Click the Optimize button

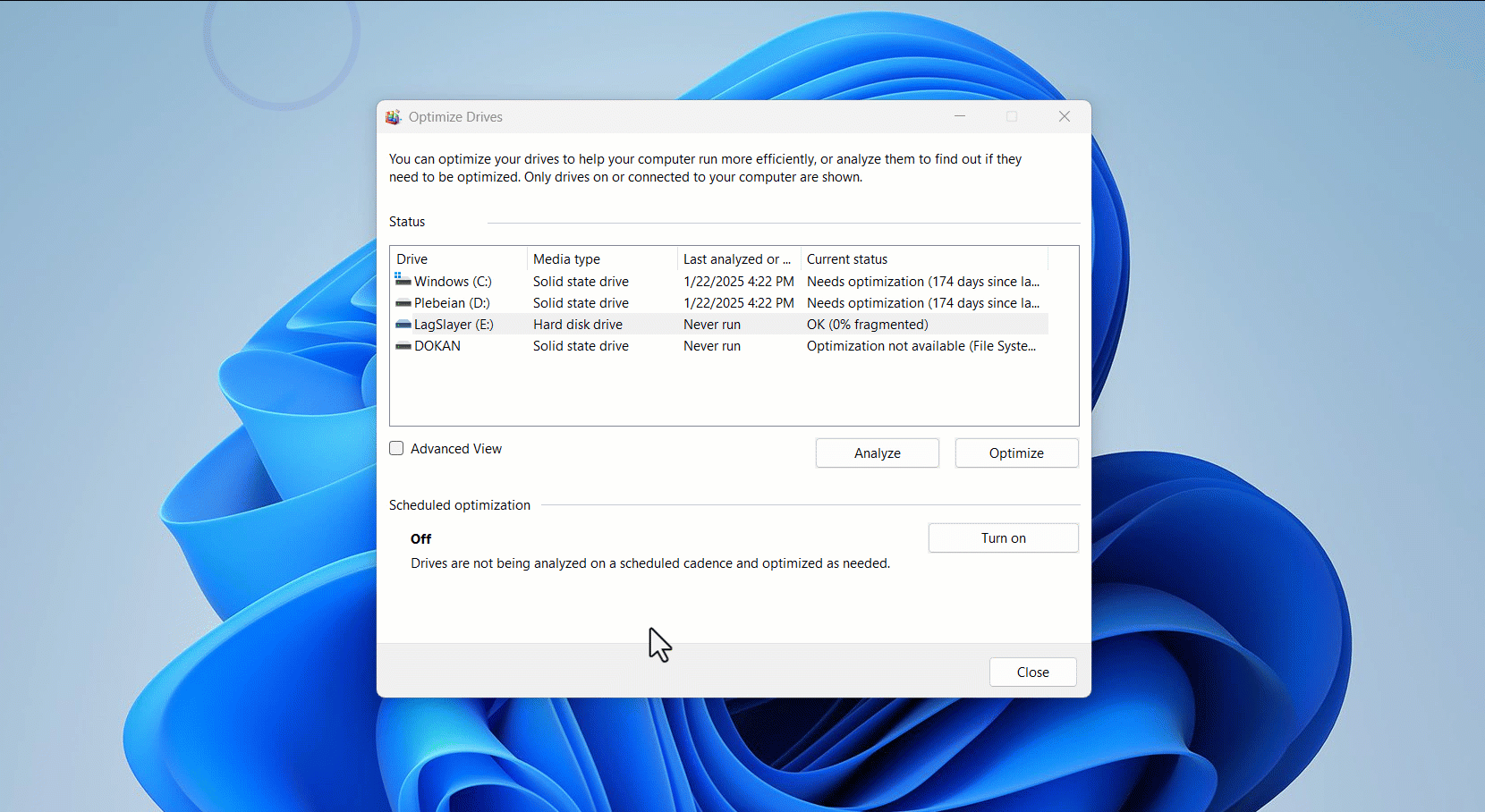point(1016,453)
